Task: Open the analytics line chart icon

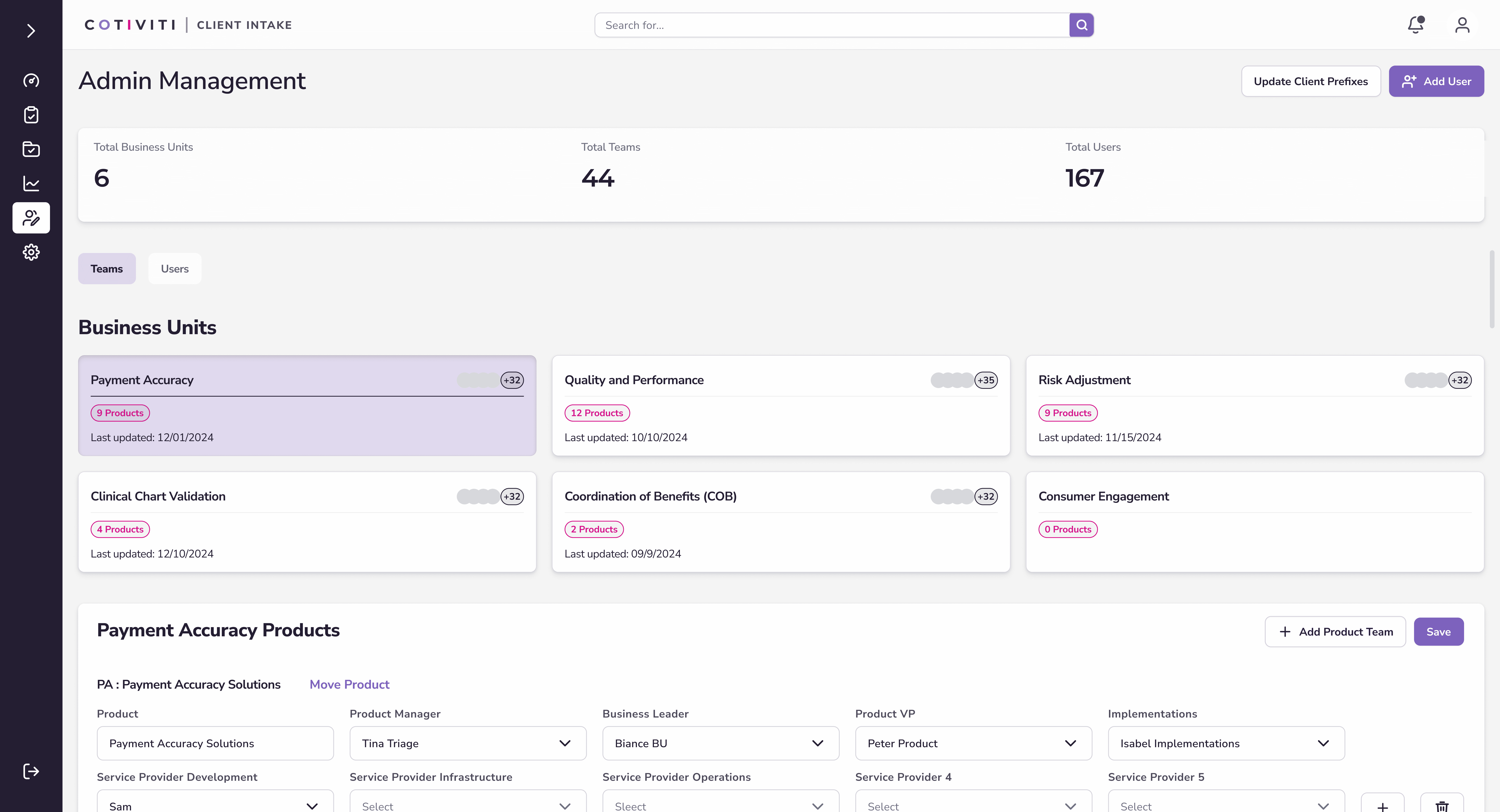Action: point(31,183)
